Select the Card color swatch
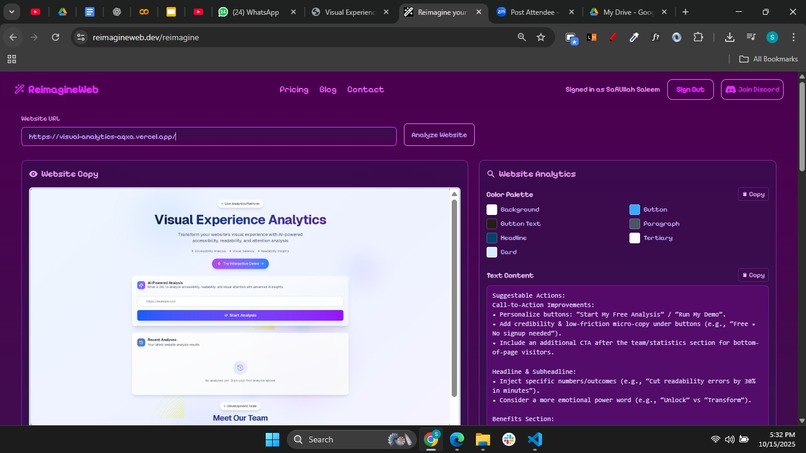 492,252
